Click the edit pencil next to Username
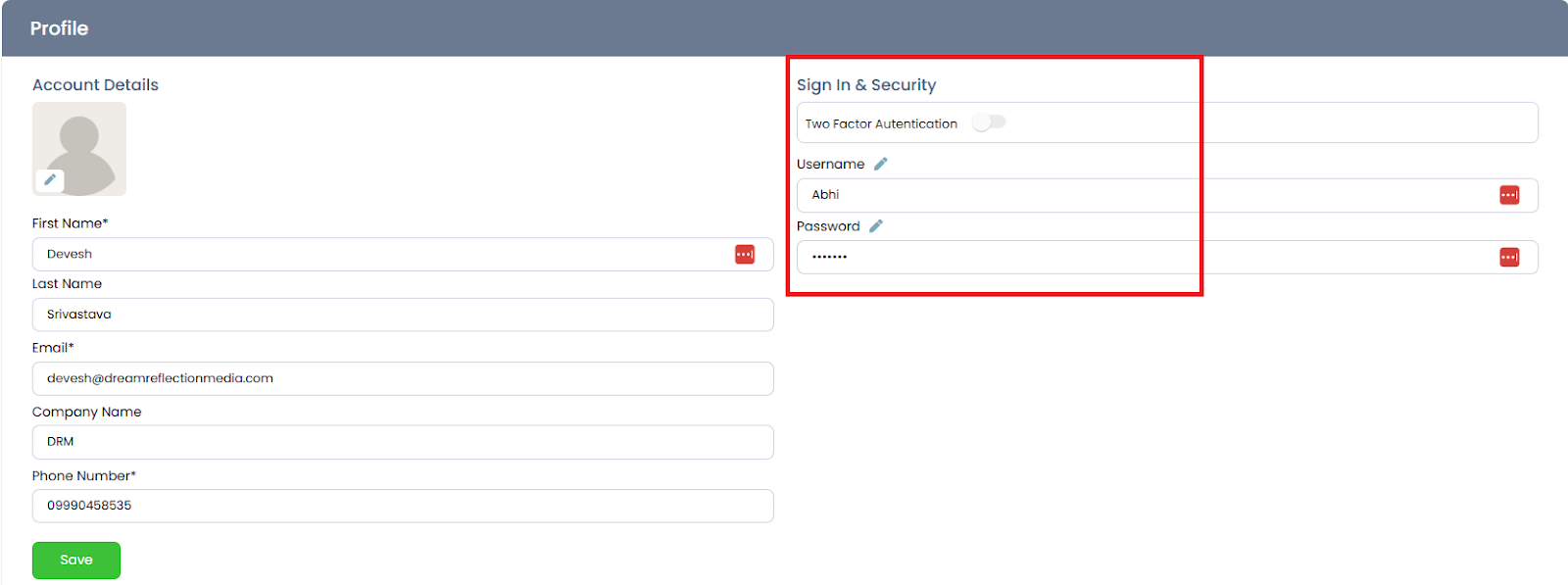Viewport: 1568px width, 585px height. tap(880, 164)
